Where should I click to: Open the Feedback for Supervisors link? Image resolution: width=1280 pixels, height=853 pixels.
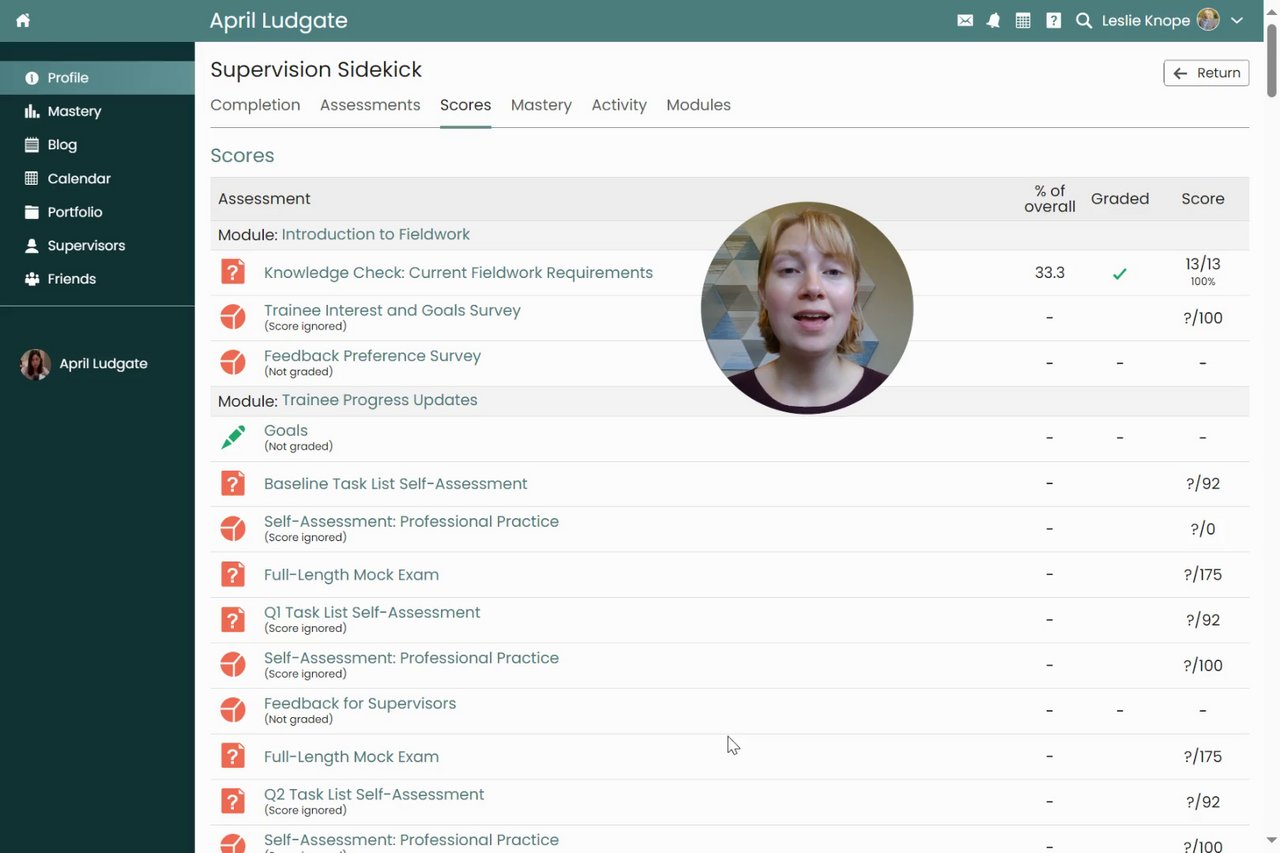[x=360, y=704]
